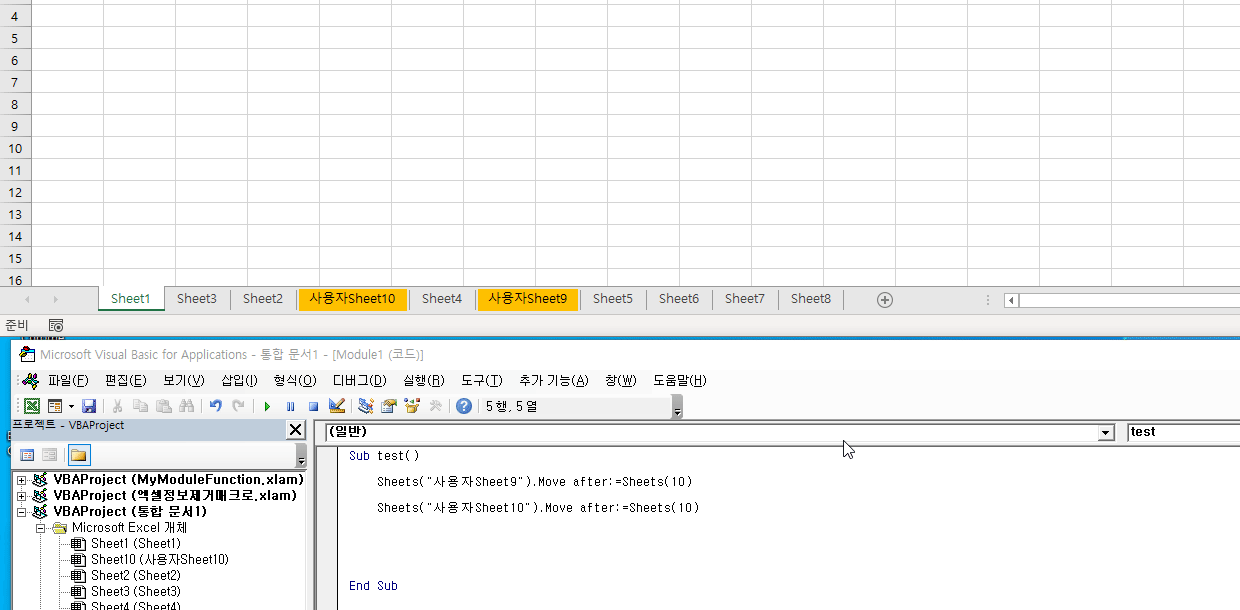Open Find with the binoculars icon
Image resolution: width=1240 pixels, height=610 pixels.
click(x=186, y=406)
